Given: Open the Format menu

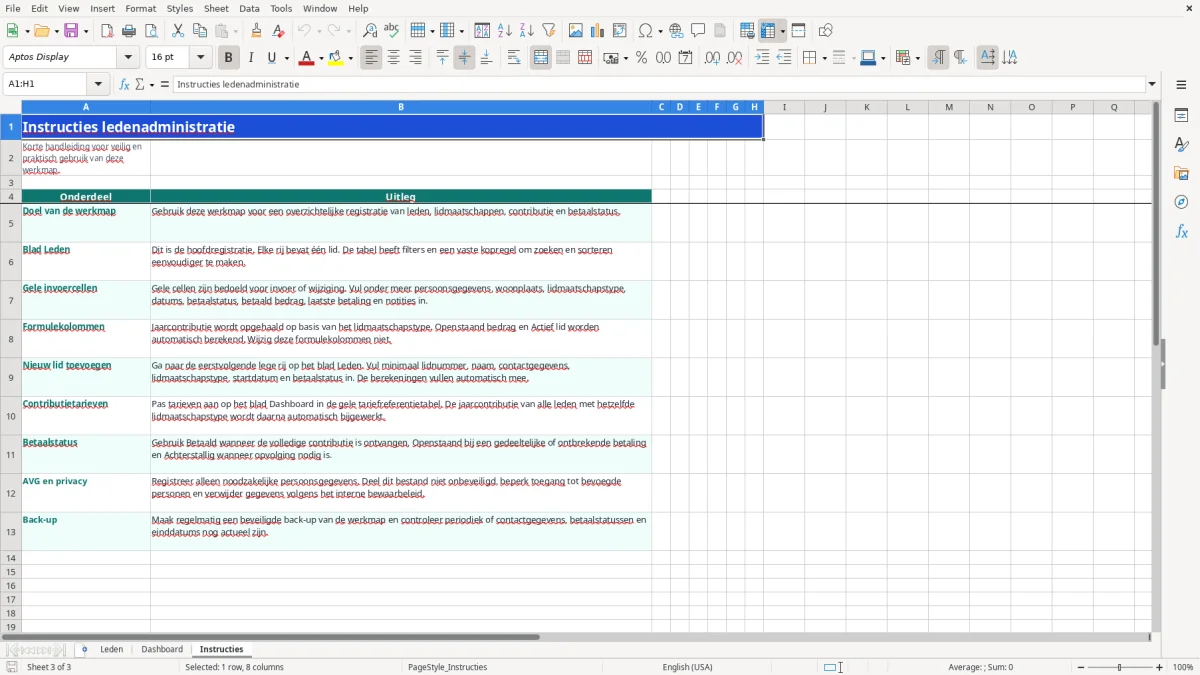Looking at the screenshot, I should tap(141, 8).
